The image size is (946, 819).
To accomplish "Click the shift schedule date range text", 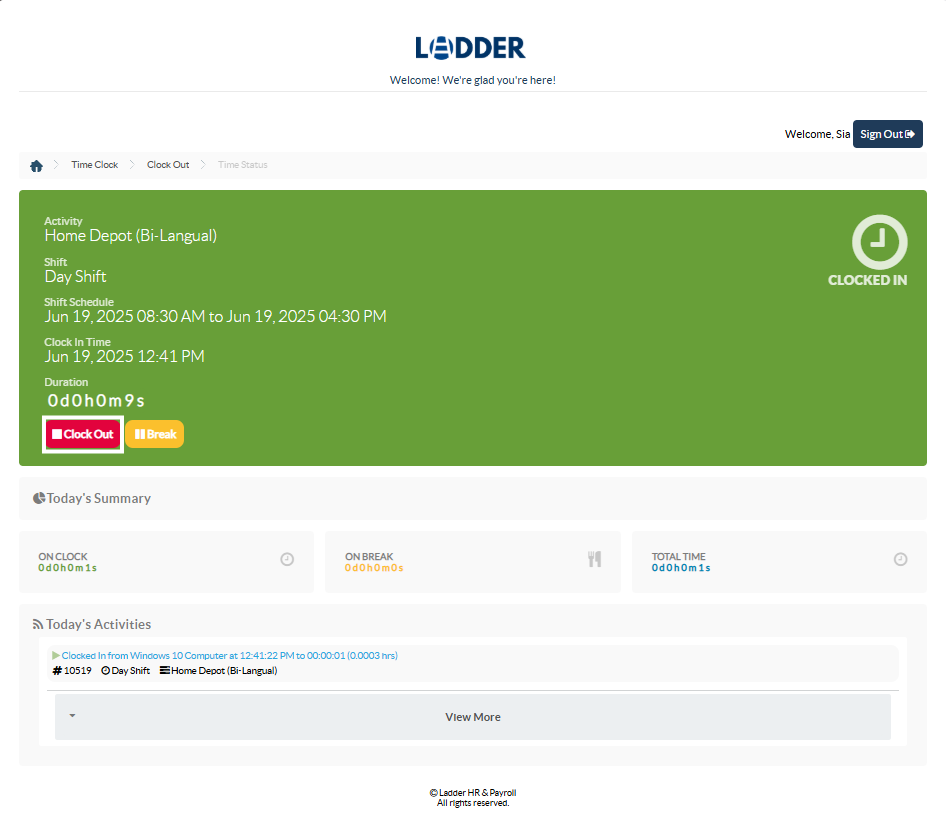I will click(215, 316).
